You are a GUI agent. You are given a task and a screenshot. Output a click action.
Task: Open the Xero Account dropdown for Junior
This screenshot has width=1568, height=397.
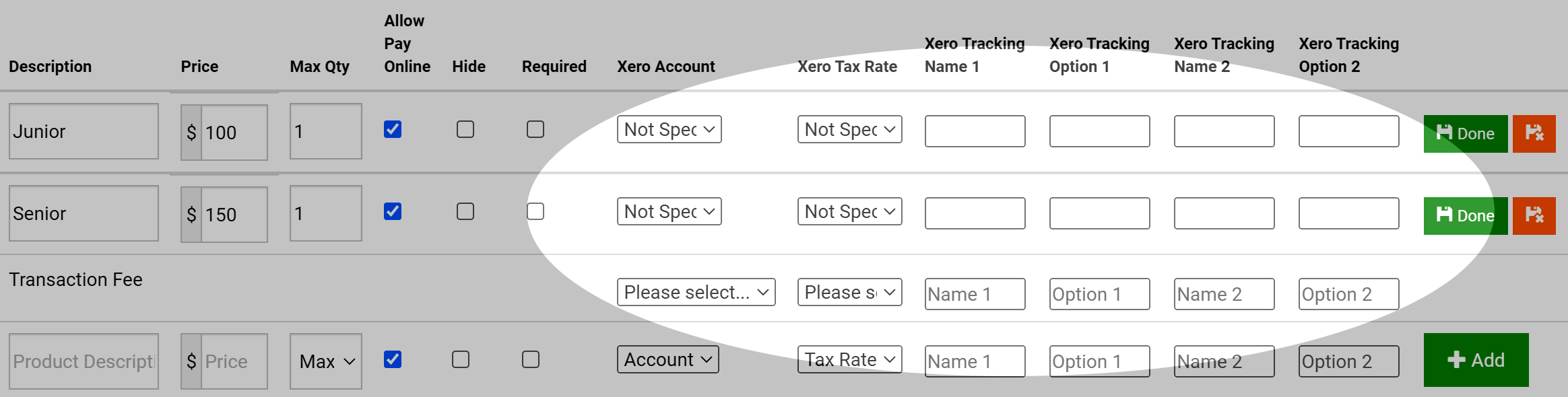669,129
